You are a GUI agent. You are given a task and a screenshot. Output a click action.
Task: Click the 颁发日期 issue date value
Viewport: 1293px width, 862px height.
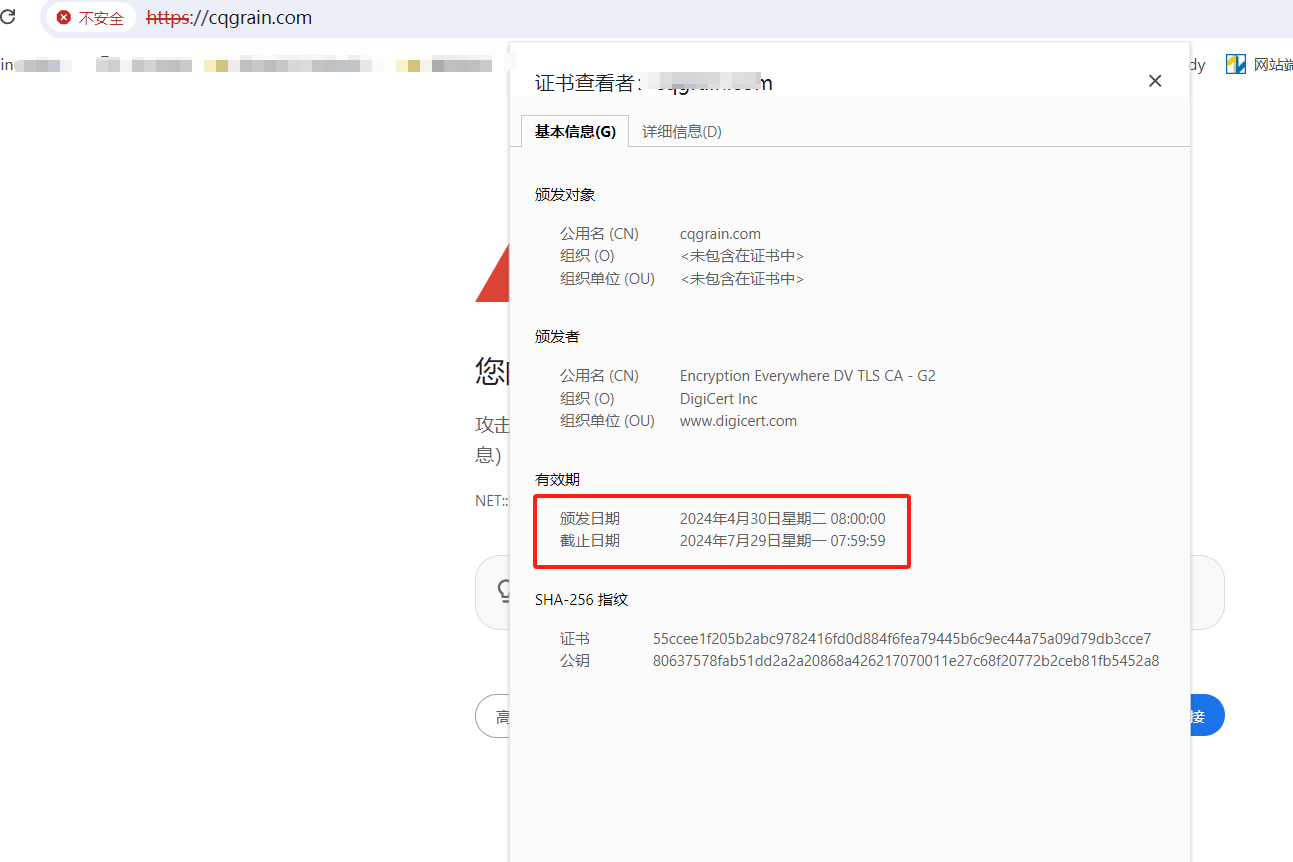point(782,518)
